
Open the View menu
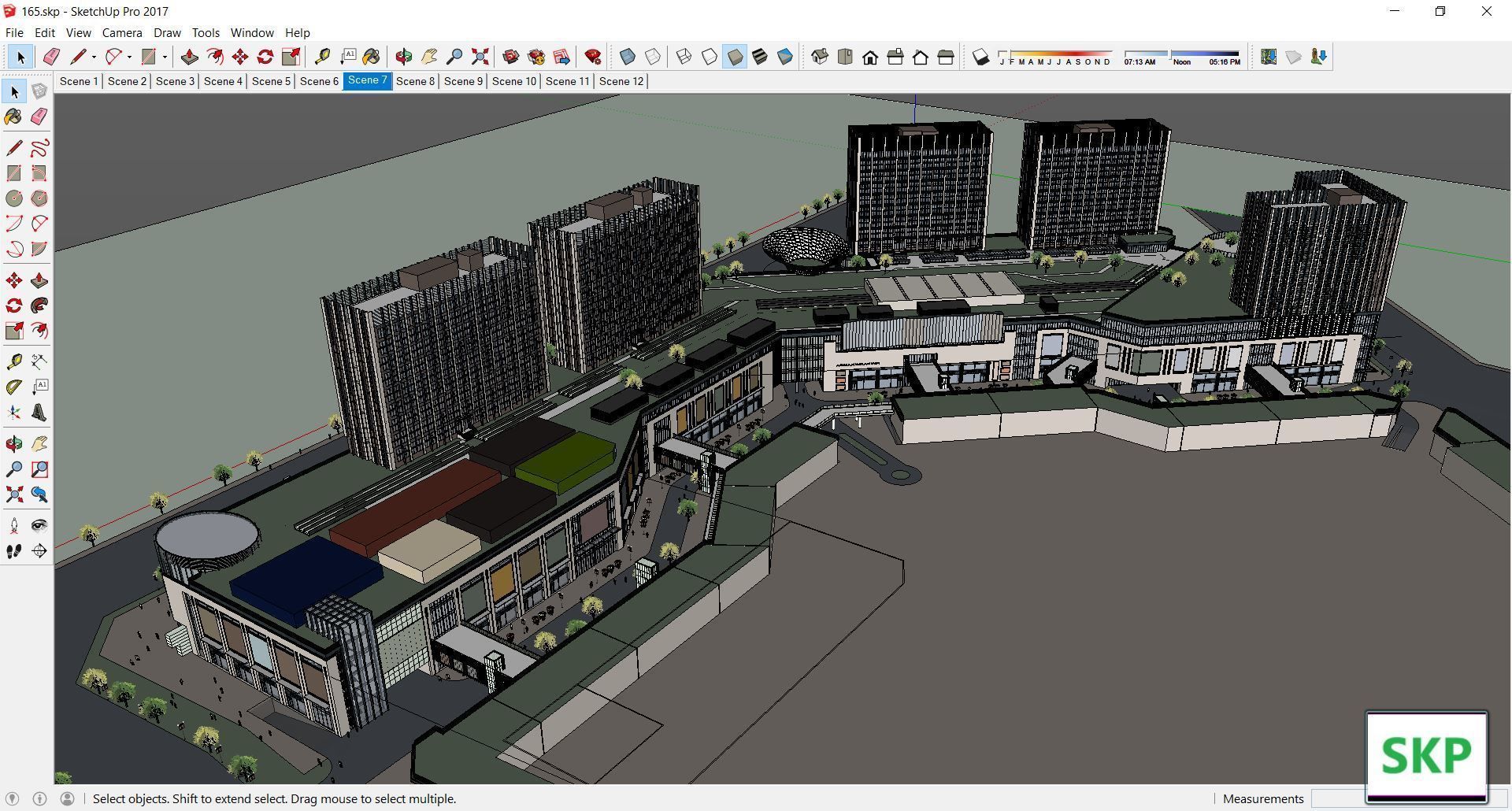78,33
